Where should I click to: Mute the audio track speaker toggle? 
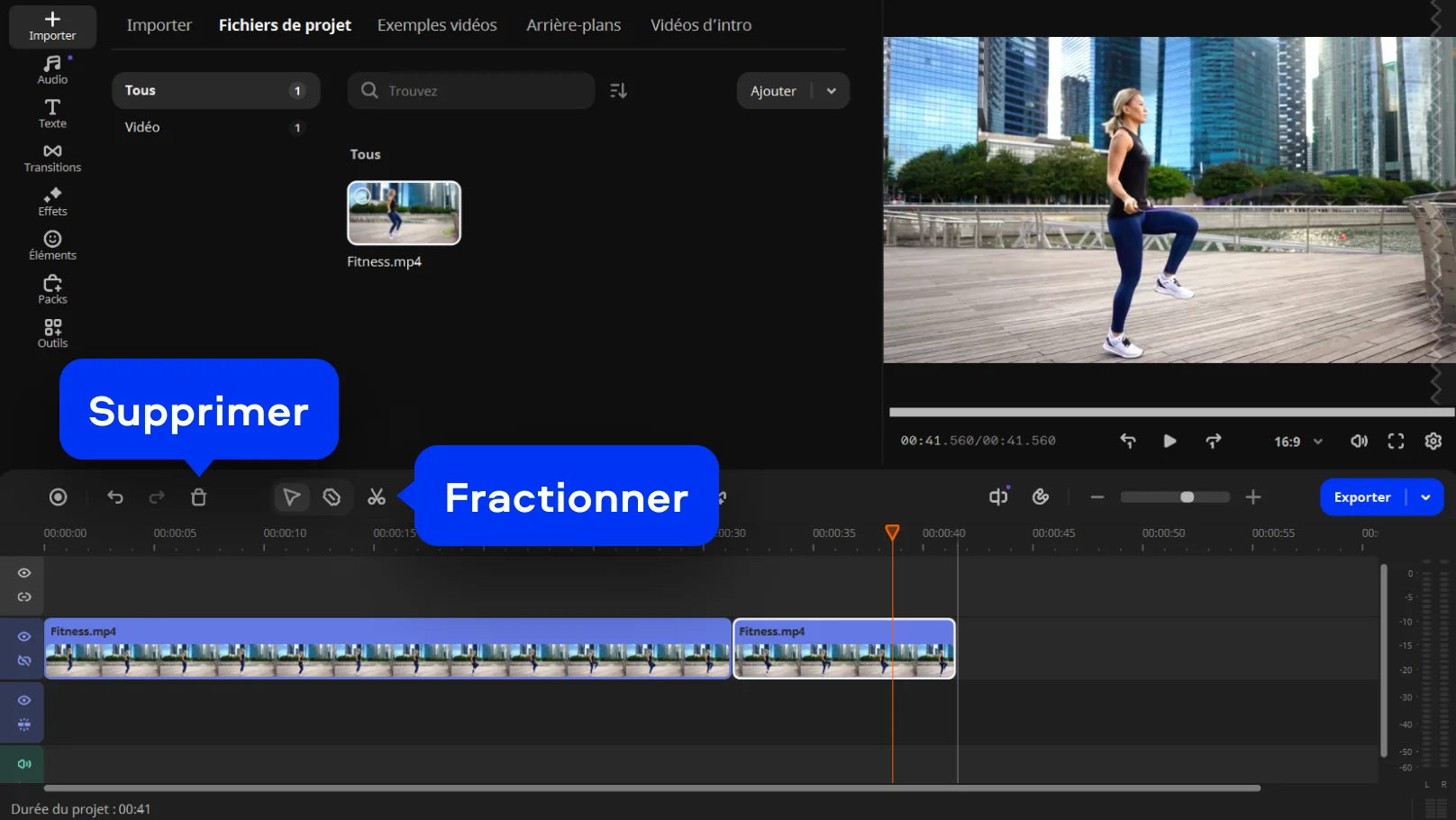click(x=24, y=764)
